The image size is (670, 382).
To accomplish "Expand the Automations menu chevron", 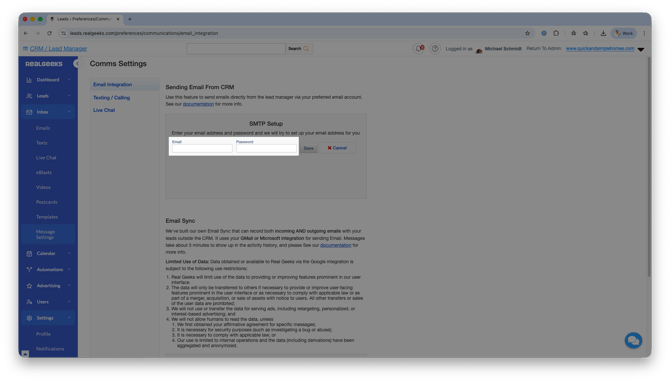I will 69,270.
